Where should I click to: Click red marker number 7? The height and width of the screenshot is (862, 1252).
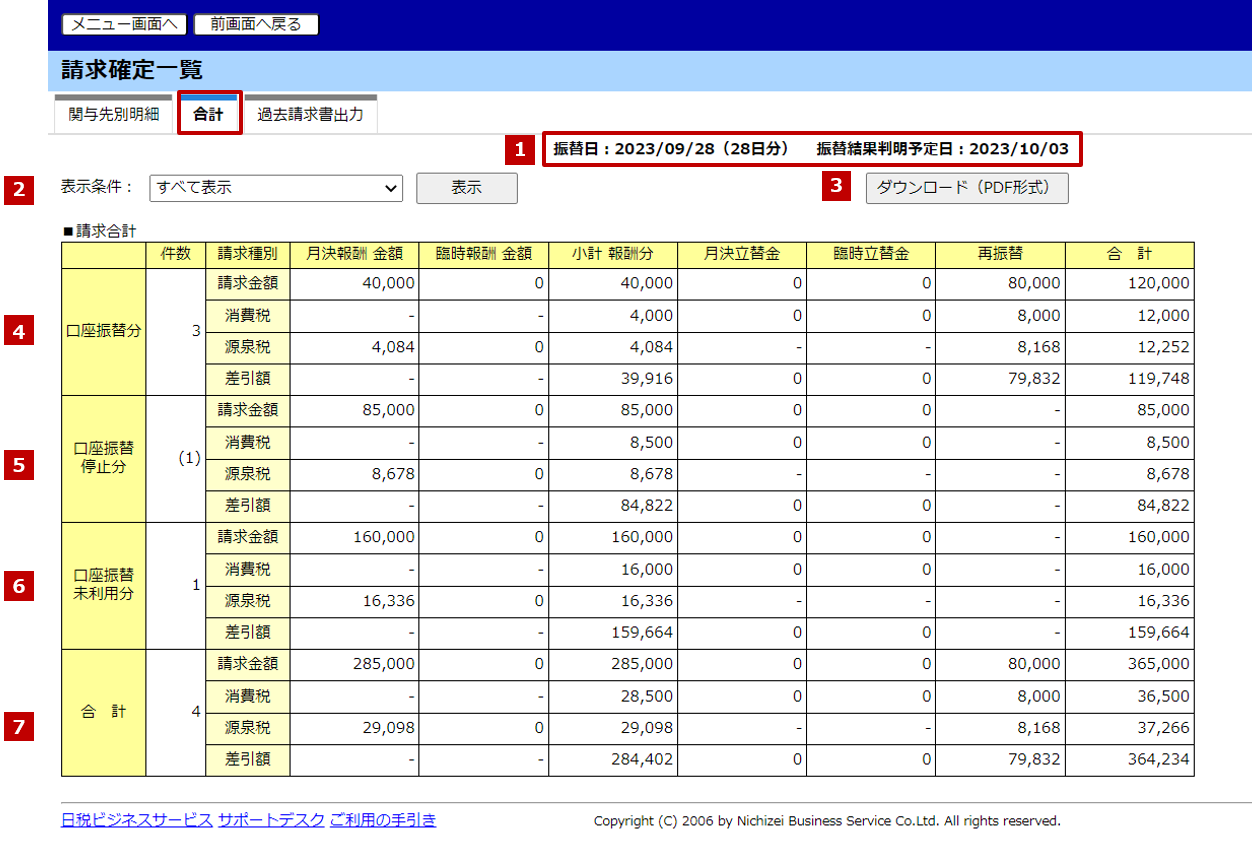pyautogui.click(x=19, y=727)
